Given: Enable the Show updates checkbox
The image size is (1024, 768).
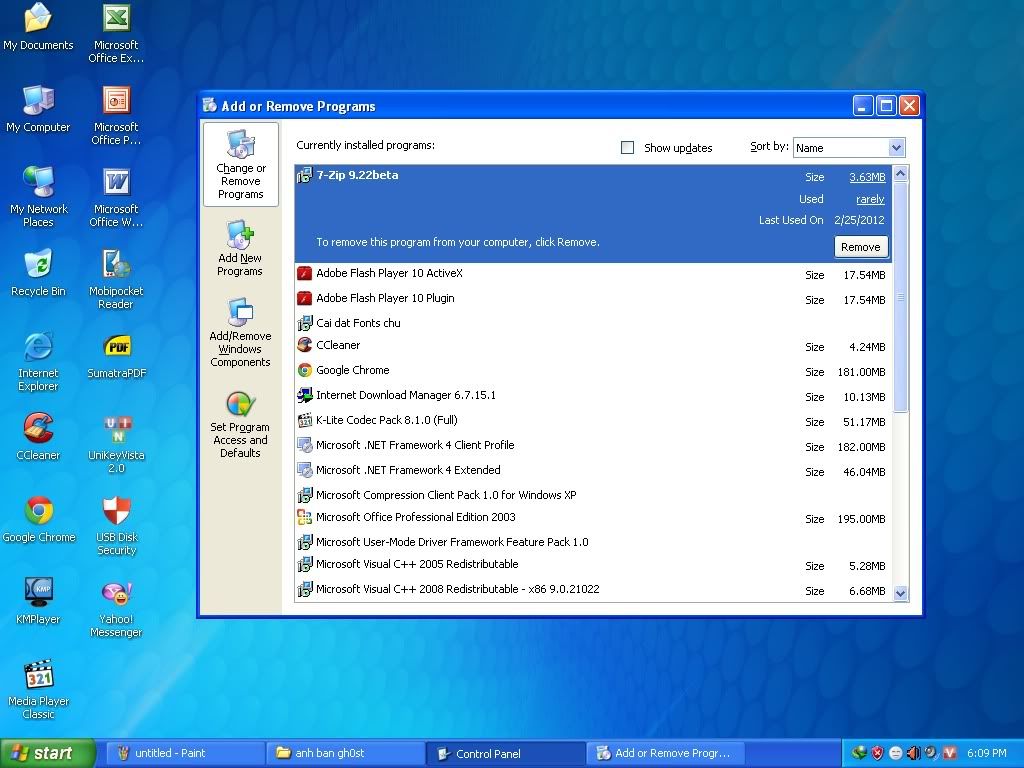Looking at the screenshot, I should 627,148.
